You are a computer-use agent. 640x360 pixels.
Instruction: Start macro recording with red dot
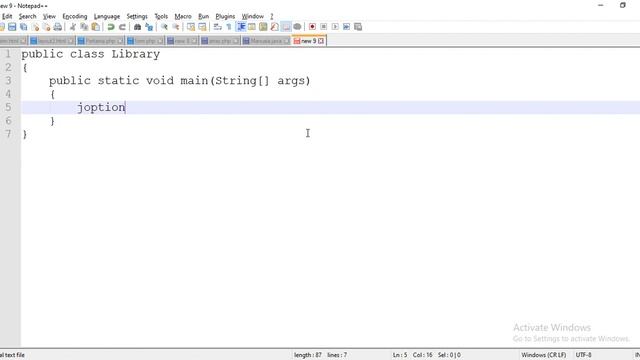312,27
